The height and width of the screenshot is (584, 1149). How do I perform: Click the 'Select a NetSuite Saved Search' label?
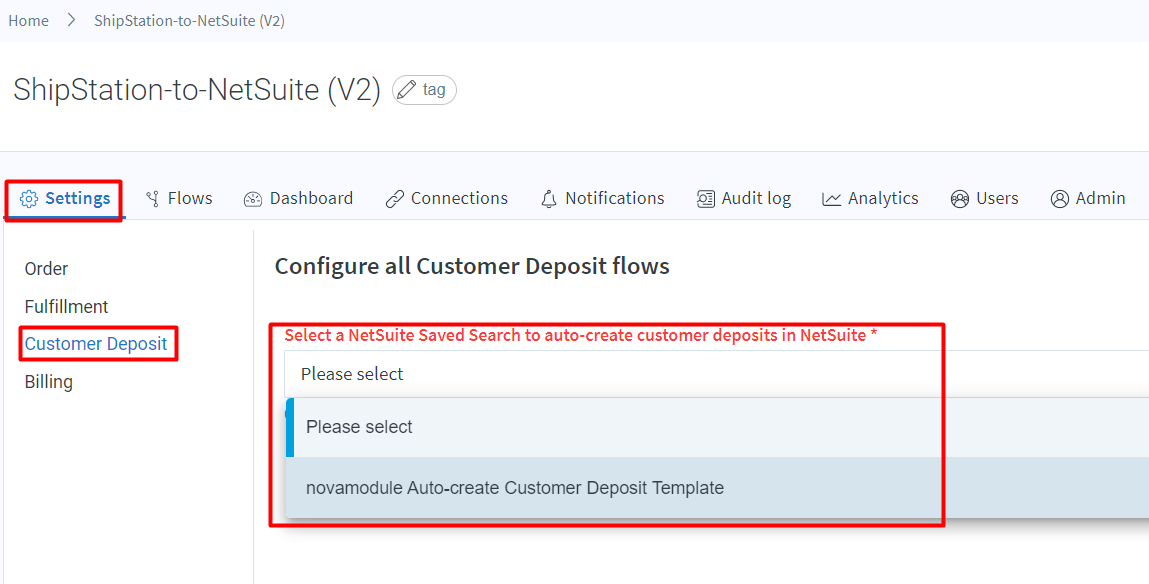(x=581, y=336)
